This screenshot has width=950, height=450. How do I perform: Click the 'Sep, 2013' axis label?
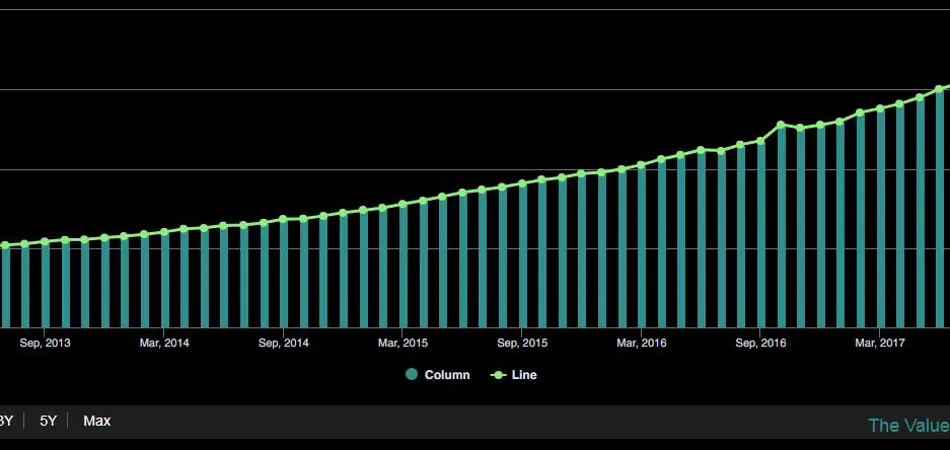coord(45,343)
